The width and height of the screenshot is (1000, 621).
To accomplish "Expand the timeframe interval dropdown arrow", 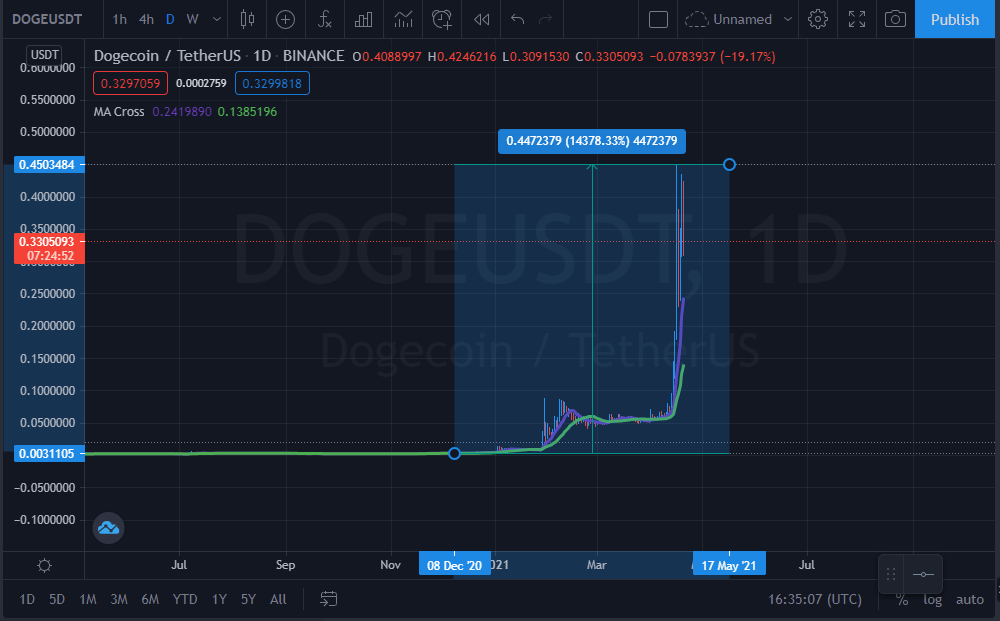I will point(217,19).
